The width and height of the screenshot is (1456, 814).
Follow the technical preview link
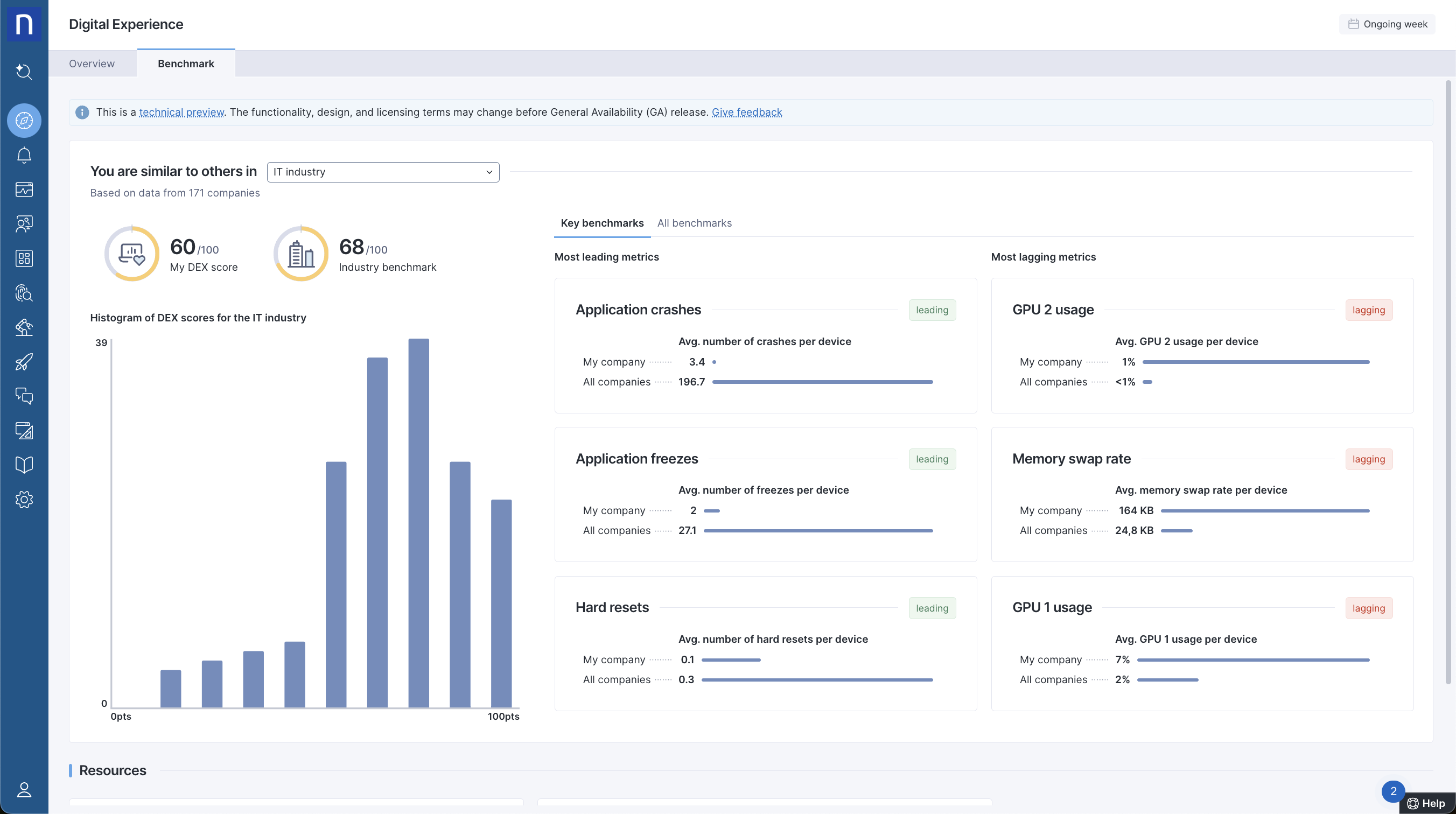point(181,113)
